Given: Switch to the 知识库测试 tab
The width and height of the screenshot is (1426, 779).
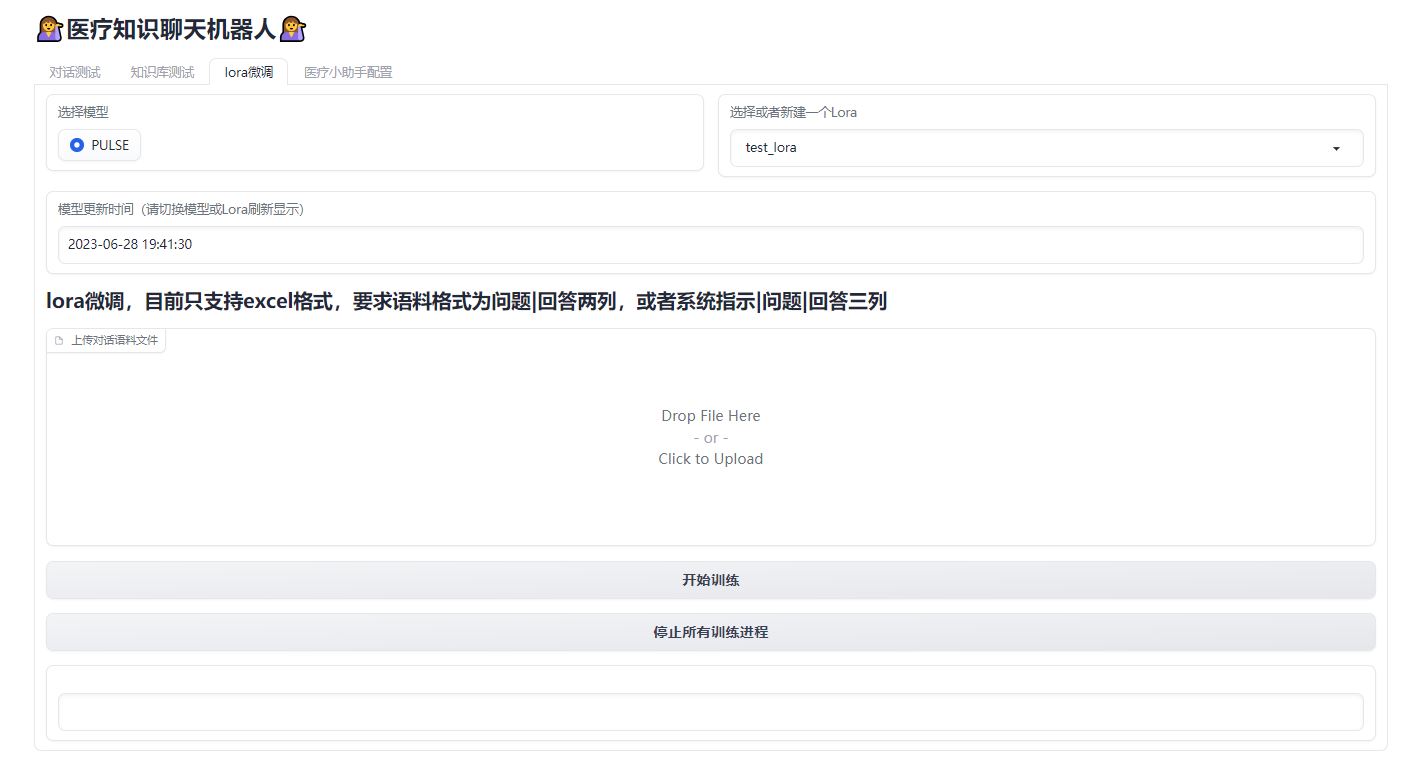Looking at the screenshot, I should tap(162, 72).
